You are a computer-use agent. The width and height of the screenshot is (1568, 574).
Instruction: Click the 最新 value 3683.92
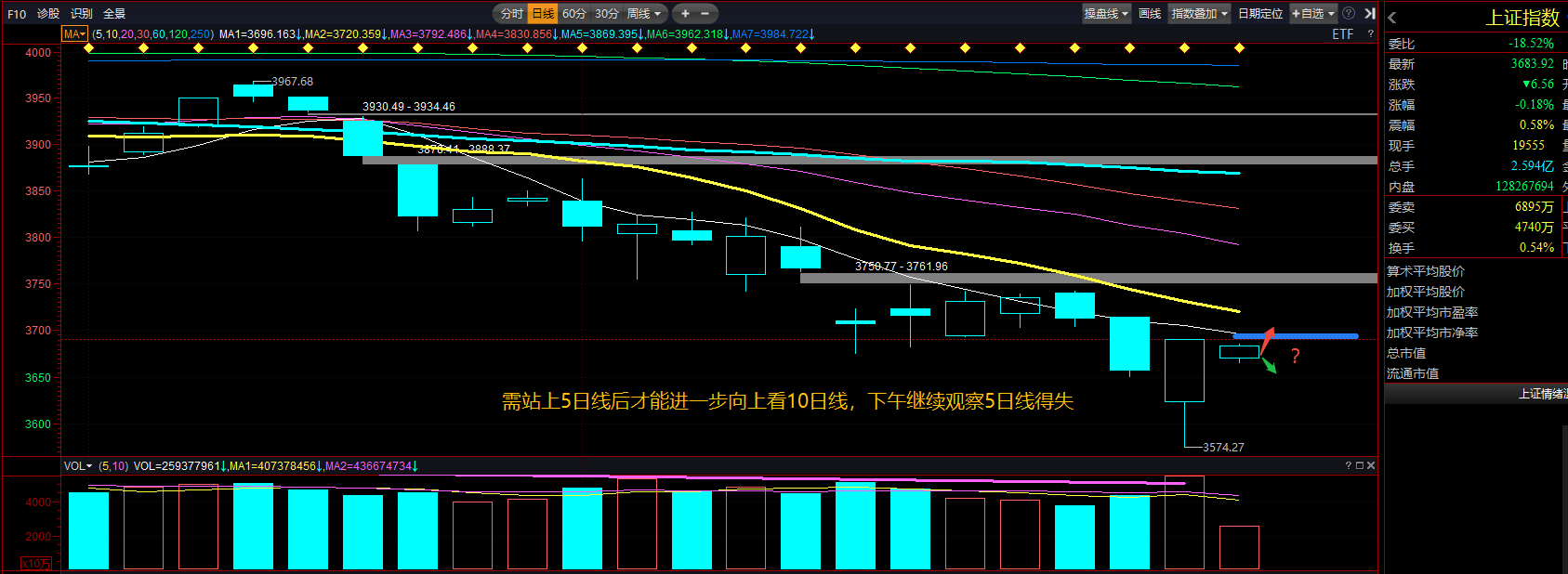click(1532, 63)
